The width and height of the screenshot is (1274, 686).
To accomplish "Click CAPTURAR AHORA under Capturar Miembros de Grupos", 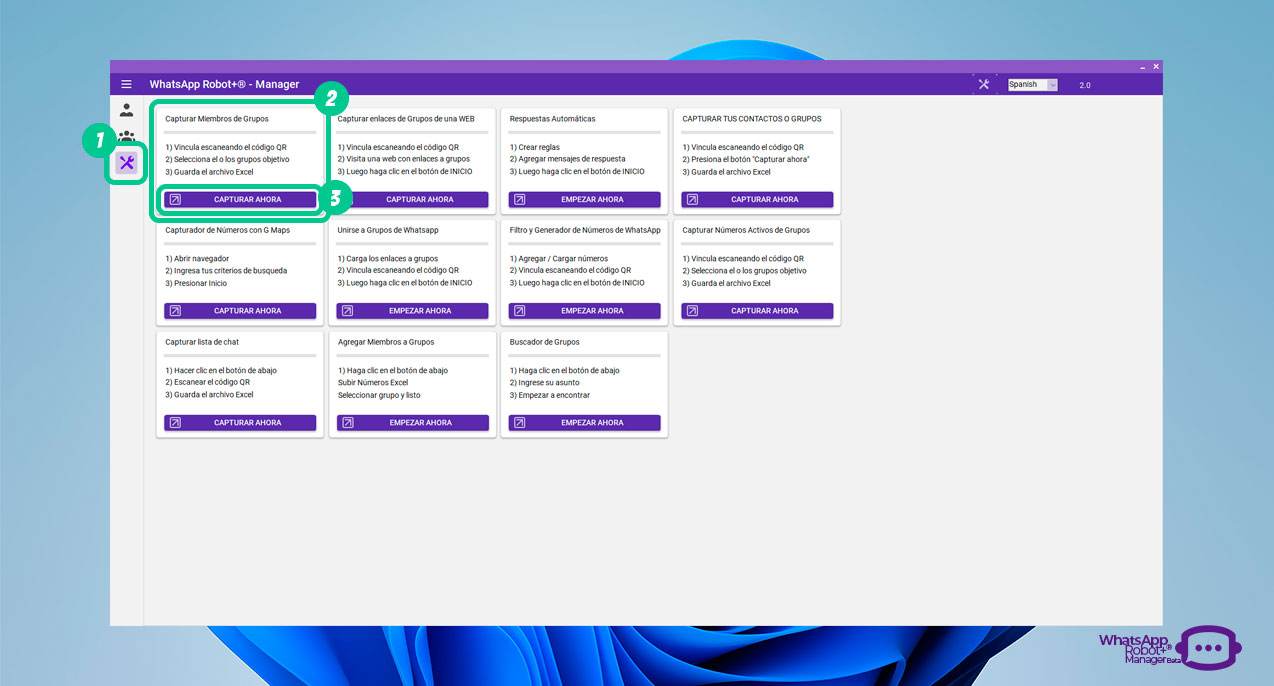I will pos(240,199).
